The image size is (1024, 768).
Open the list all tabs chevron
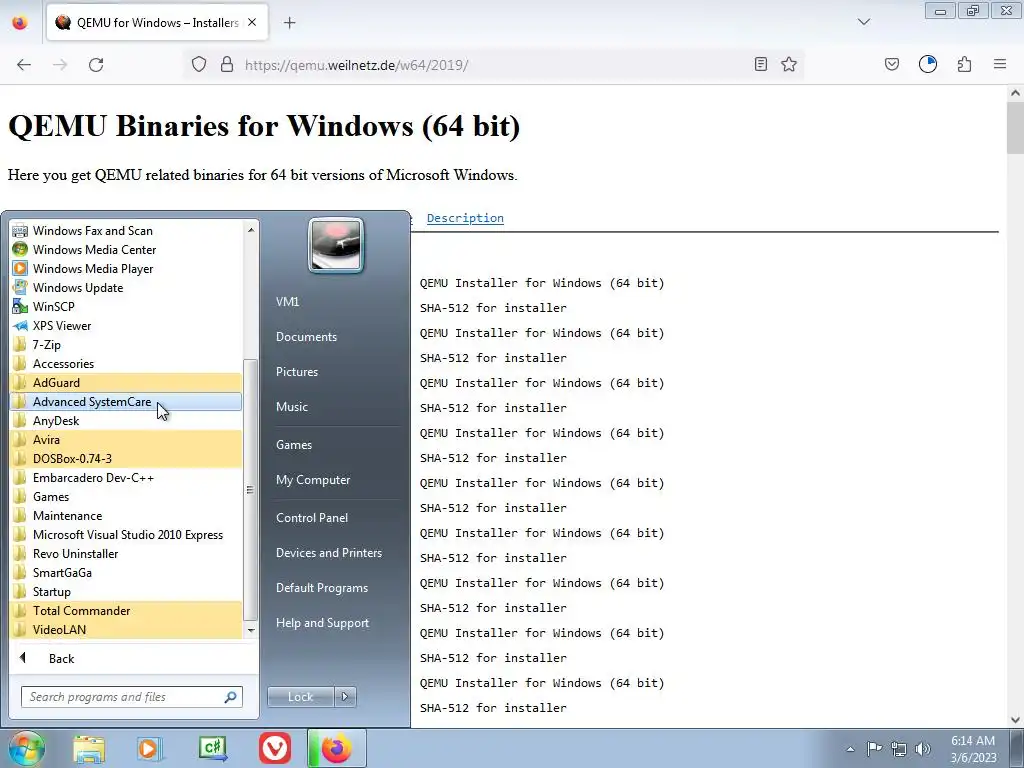(863, 22)
